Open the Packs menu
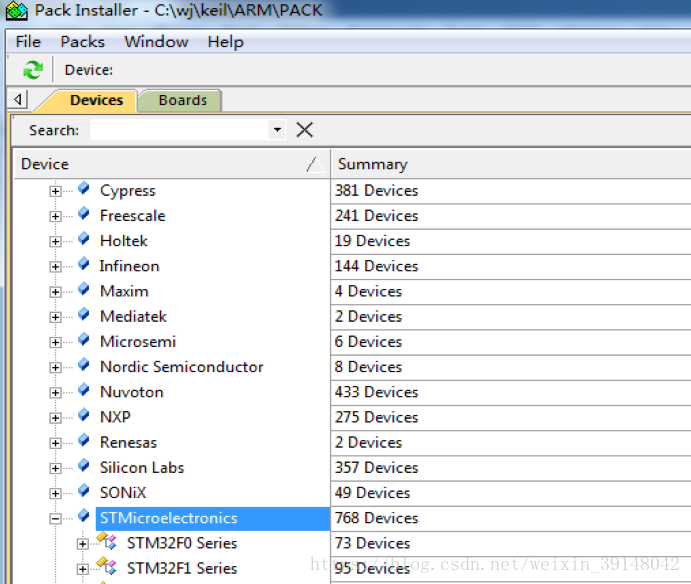Viewport: 691px width, 584px height. [x=82, y=42]
